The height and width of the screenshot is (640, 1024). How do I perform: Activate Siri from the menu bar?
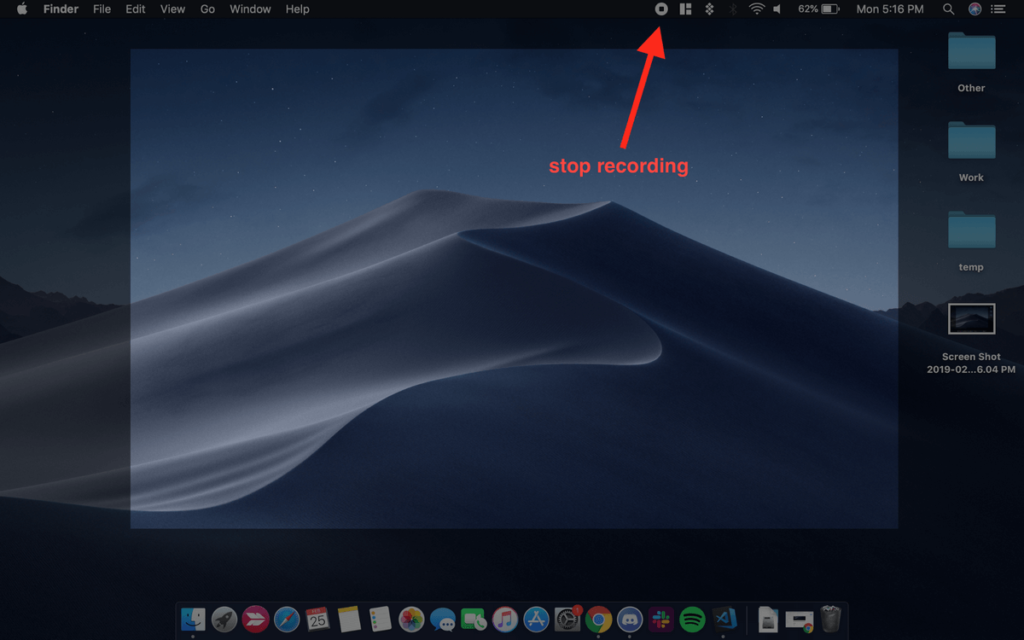973,9
